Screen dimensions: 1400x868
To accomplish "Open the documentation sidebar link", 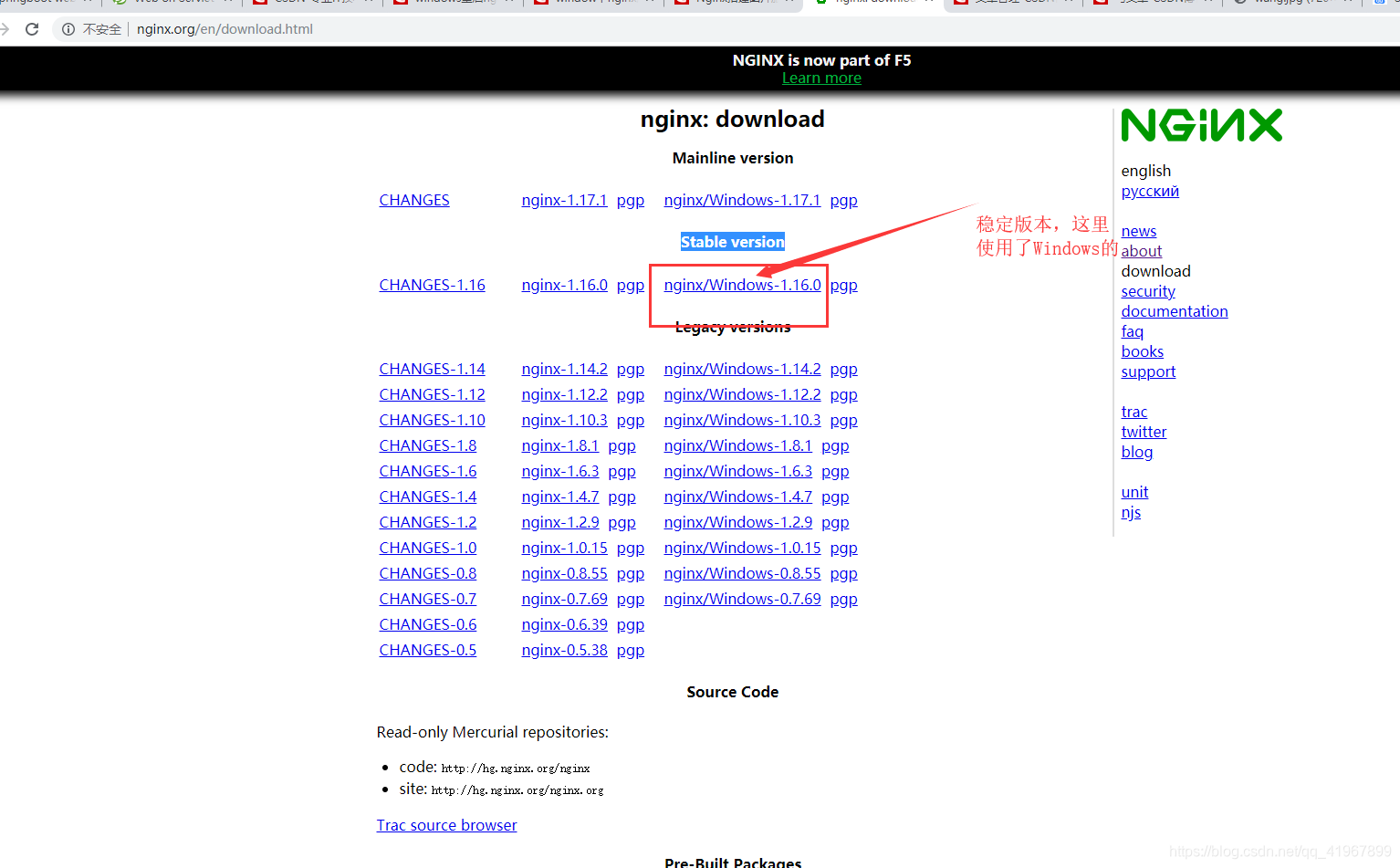I will [1174, 311].
